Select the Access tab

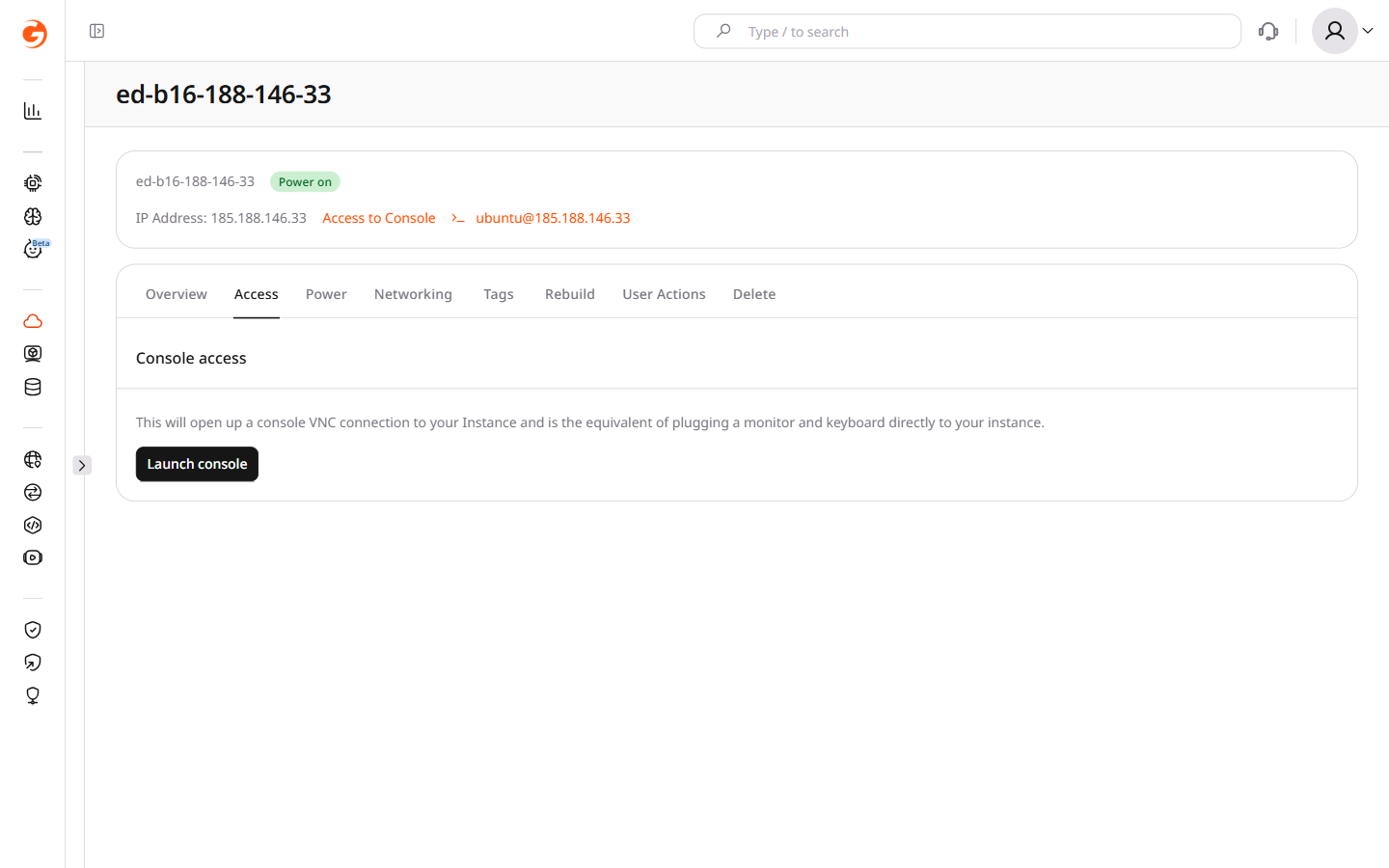pos(257,294)
